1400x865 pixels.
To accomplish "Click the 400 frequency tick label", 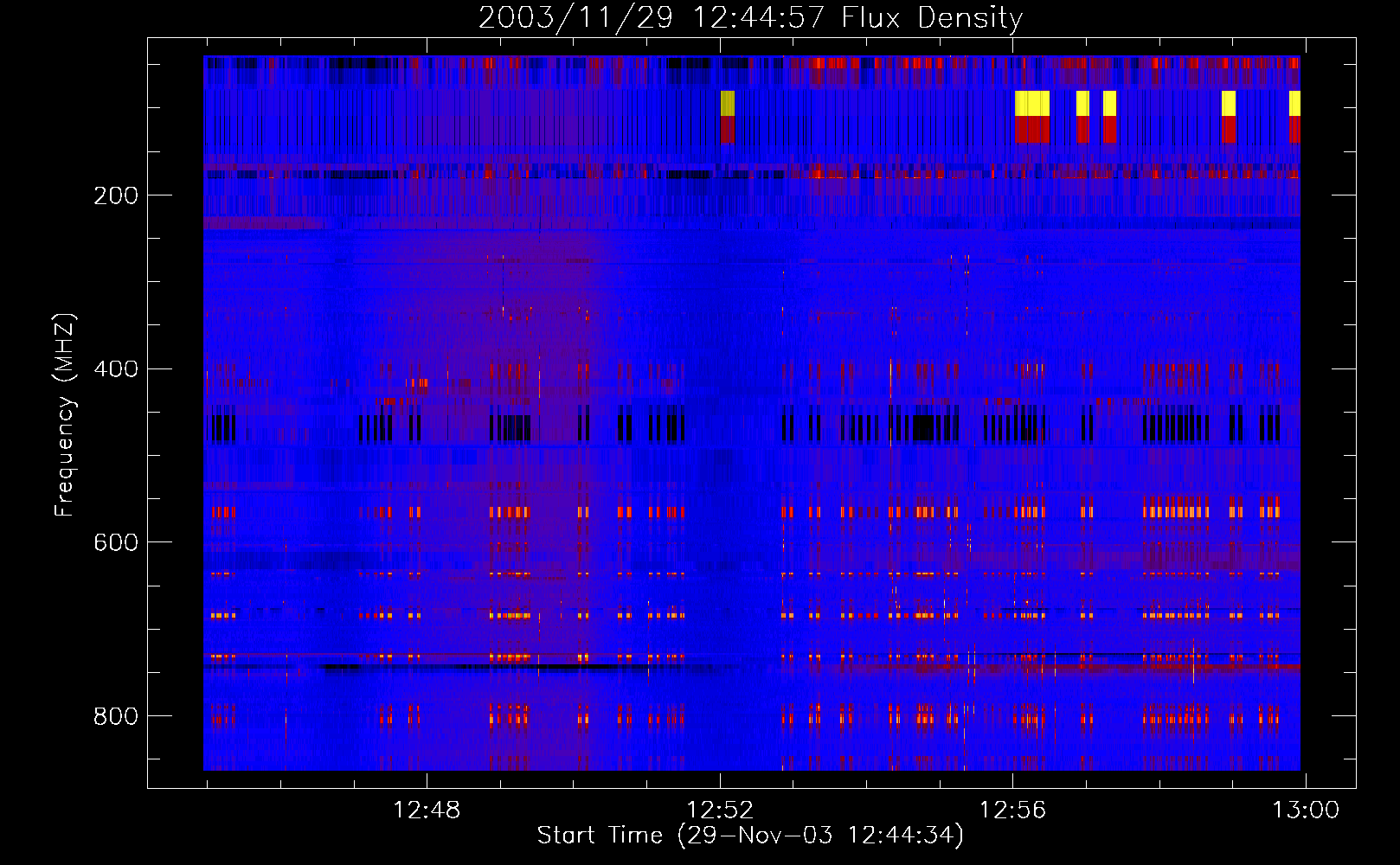I will (x=116, y=369).
